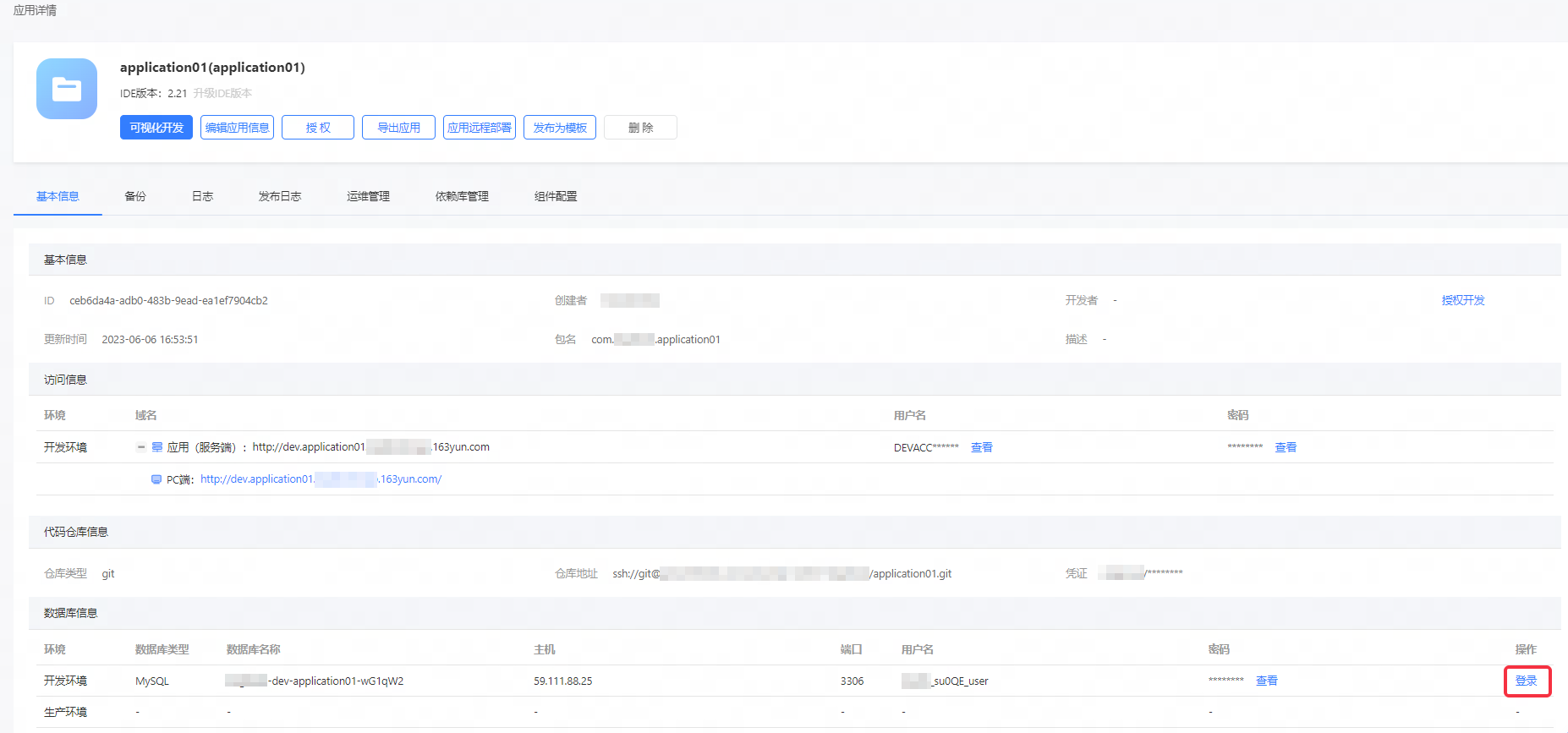Click the monitor icon beside PC端
Screen dimensions: 1568x733
[156, 479]
